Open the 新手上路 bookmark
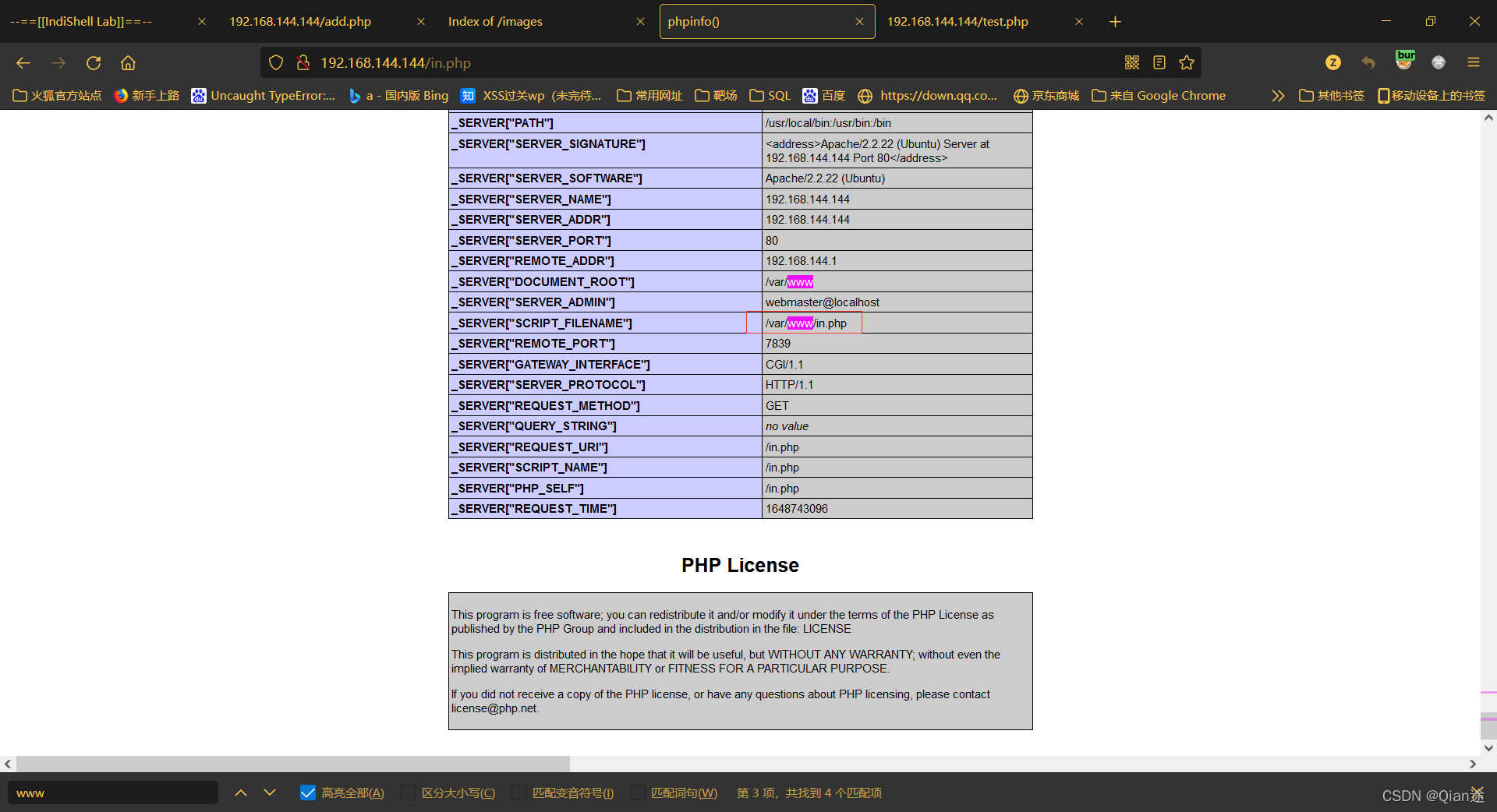1497x812 pixels. point(147,96)
